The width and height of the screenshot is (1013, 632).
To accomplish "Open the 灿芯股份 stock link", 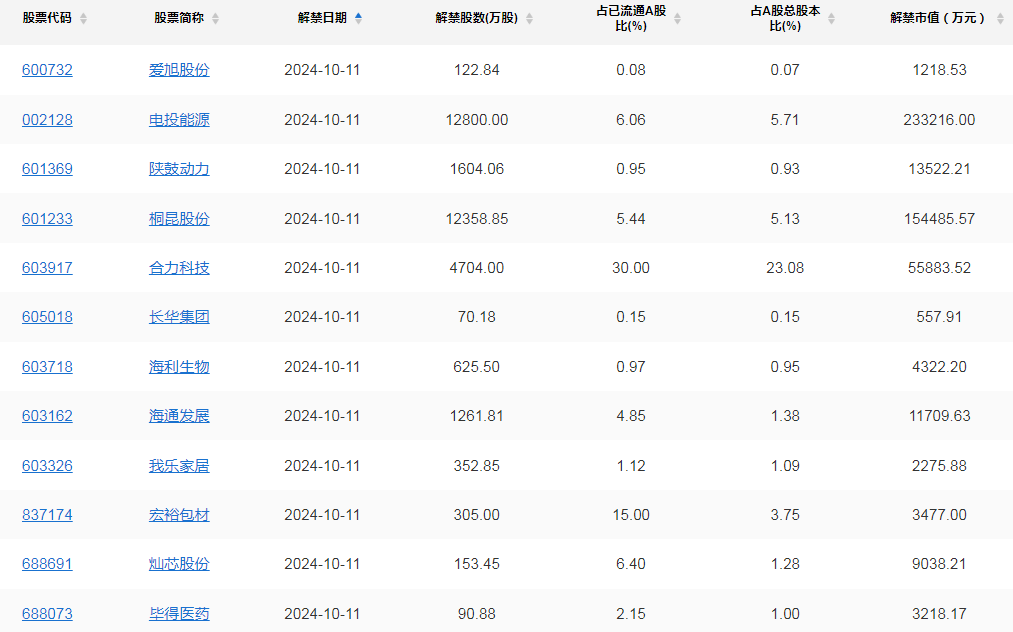I will (179, 564).
